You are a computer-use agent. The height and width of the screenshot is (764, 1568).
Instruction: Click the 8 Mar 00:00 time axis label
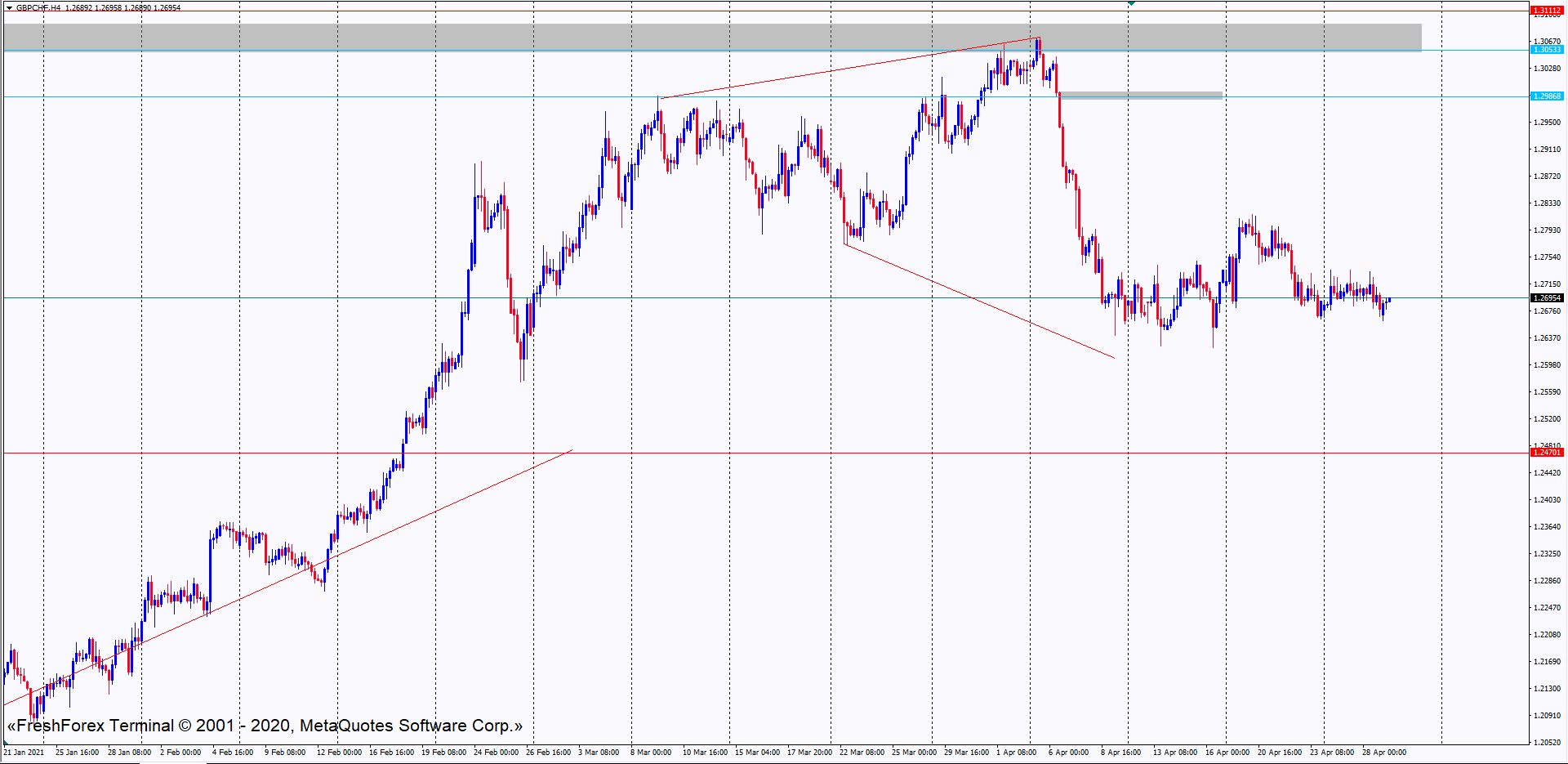coord(651,753)
